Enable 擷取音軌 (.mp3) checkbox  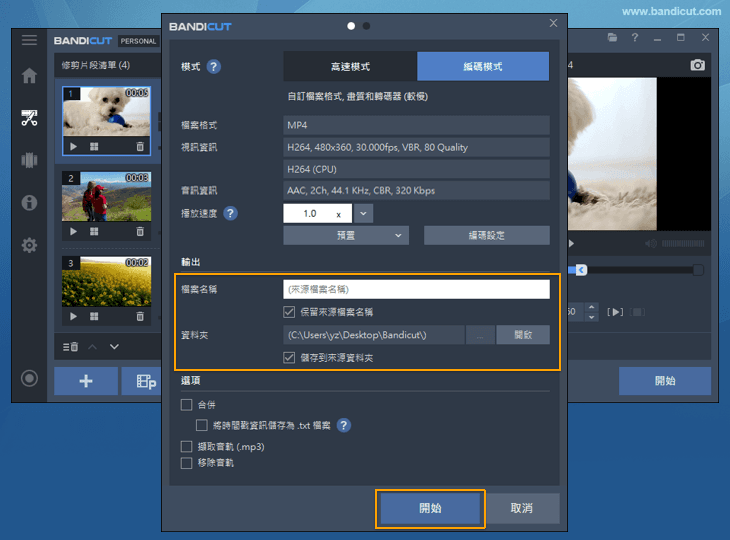tap(186, 446)
